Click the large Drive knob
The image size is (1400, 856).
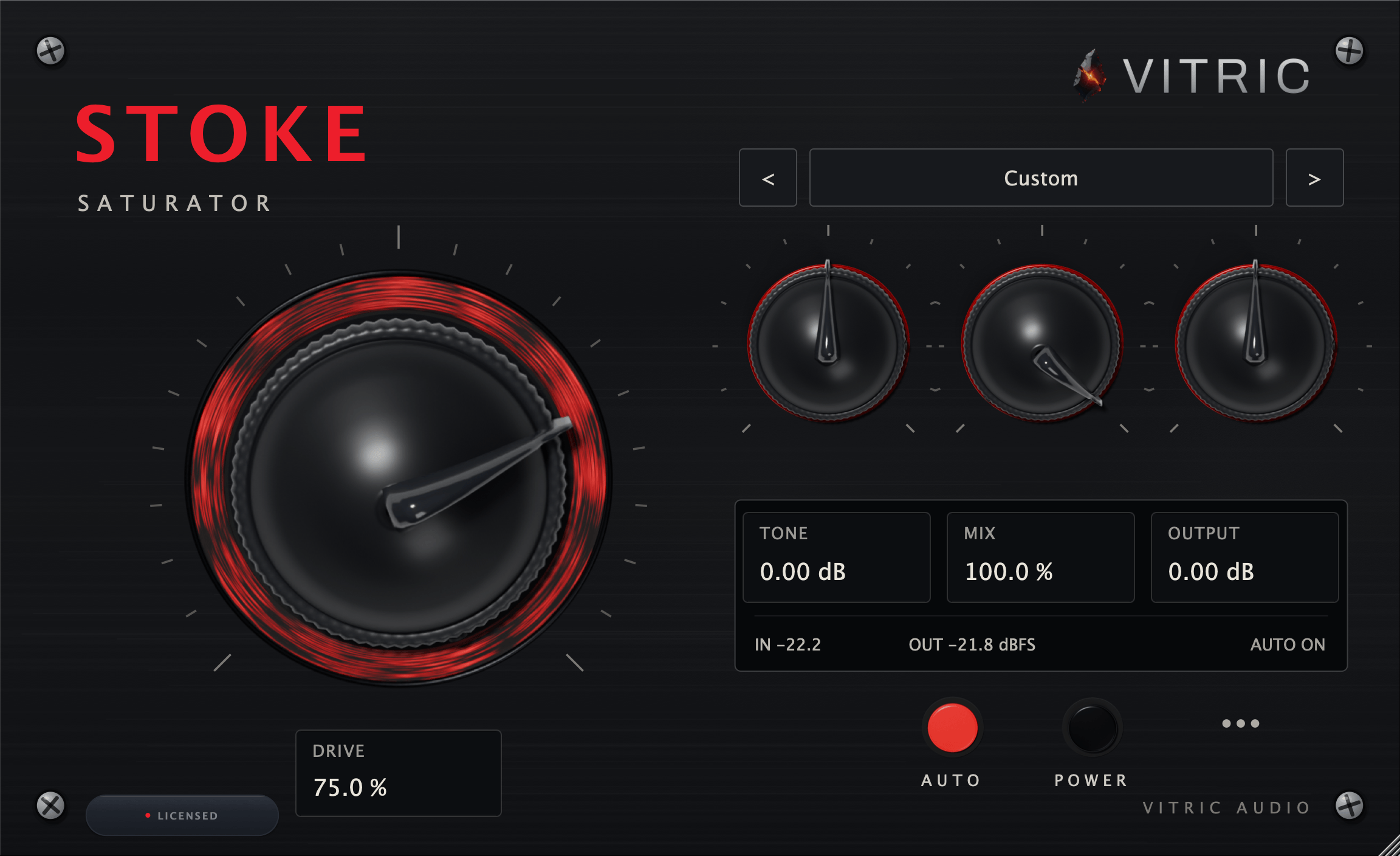click(399, 479)
